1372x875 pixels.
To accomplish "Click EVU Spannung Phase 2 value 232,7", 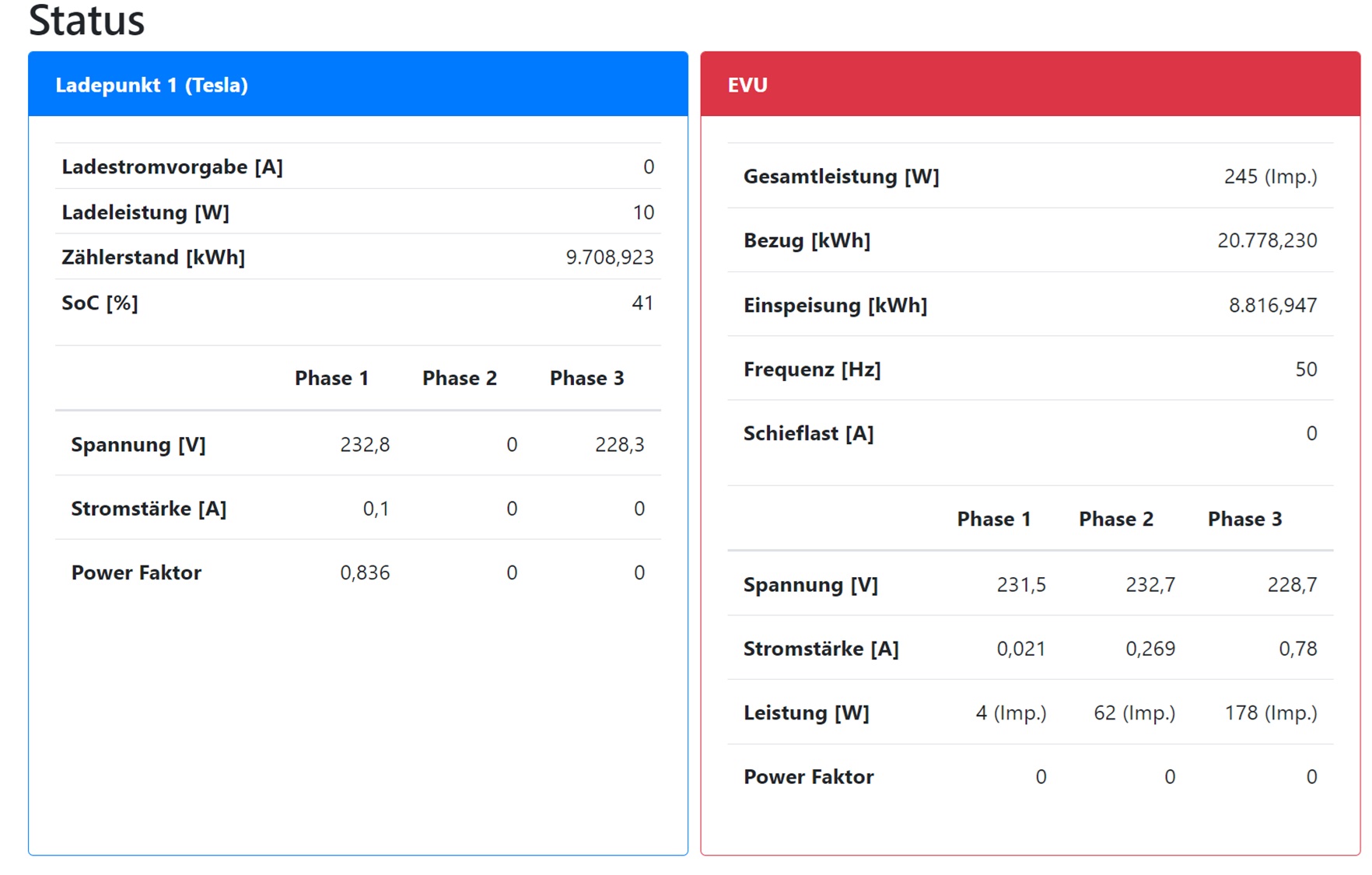I will click(1150, 584).
